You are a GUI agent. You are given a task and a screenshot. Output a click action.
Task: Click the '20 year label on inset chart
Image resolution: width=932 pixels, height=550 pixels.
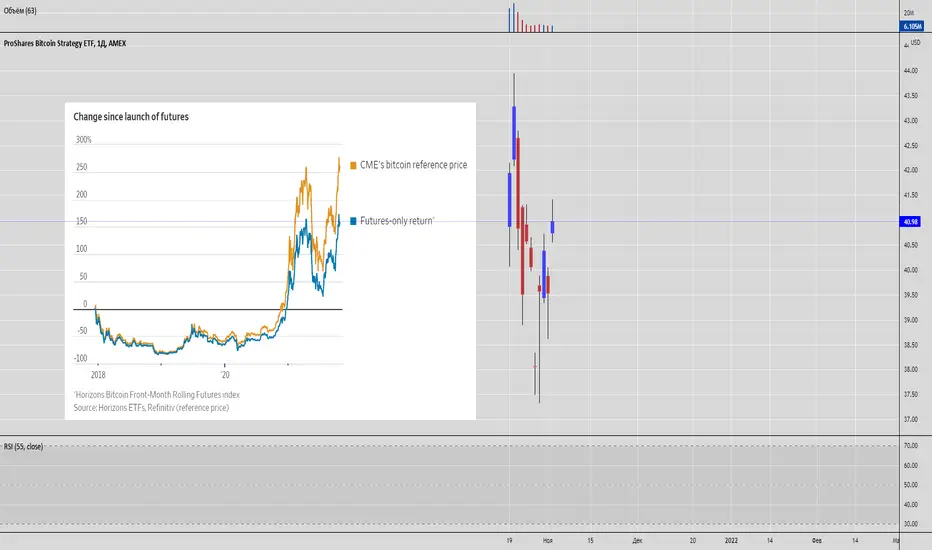[x=225, y=375]
